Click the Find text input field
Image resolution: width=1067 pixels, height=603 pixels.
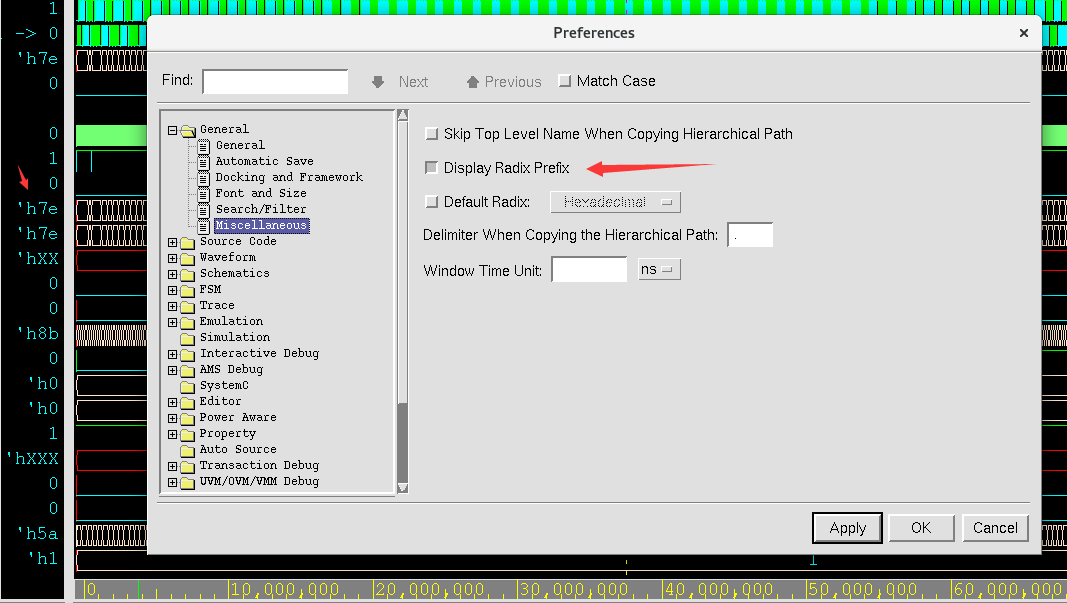[x=275, y=82]
